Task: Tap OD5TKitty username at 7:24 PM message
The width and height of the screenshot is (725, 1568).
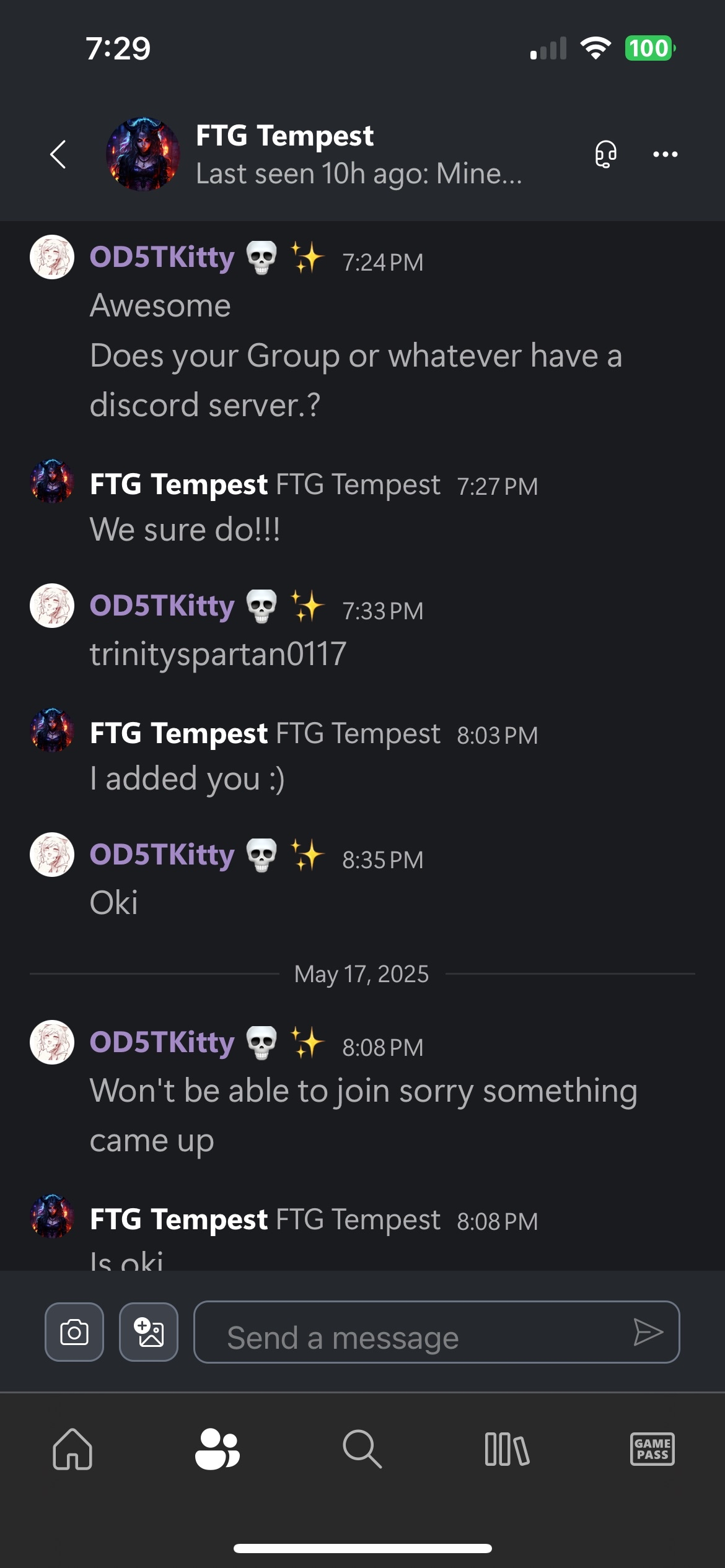Action: 162,258
